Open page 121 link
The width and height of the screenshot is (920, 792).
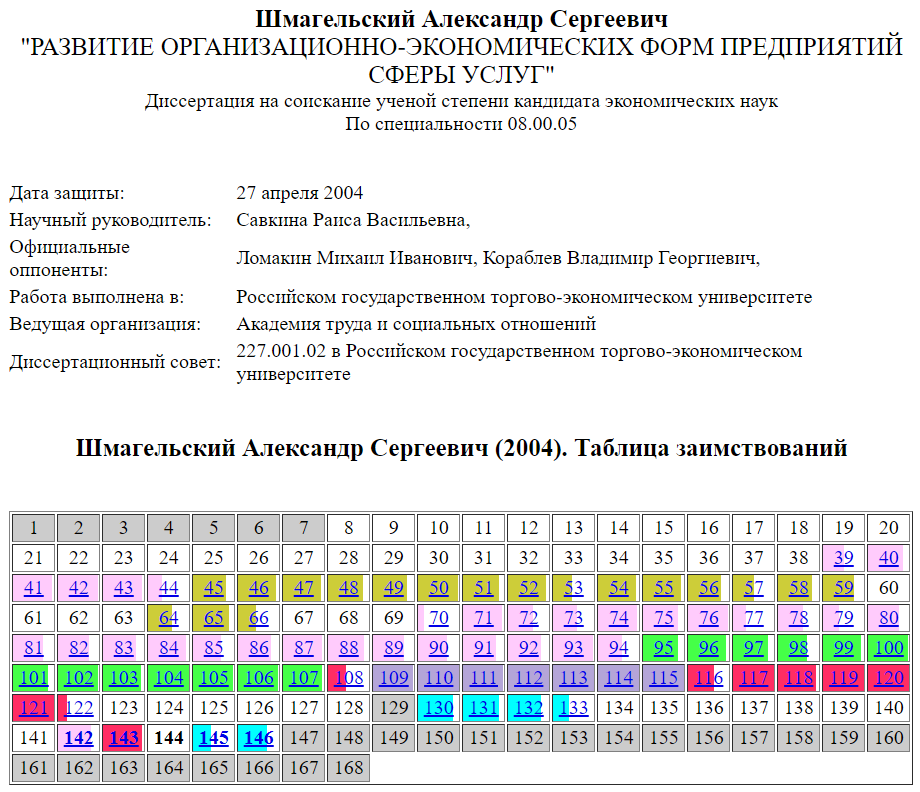33,707
